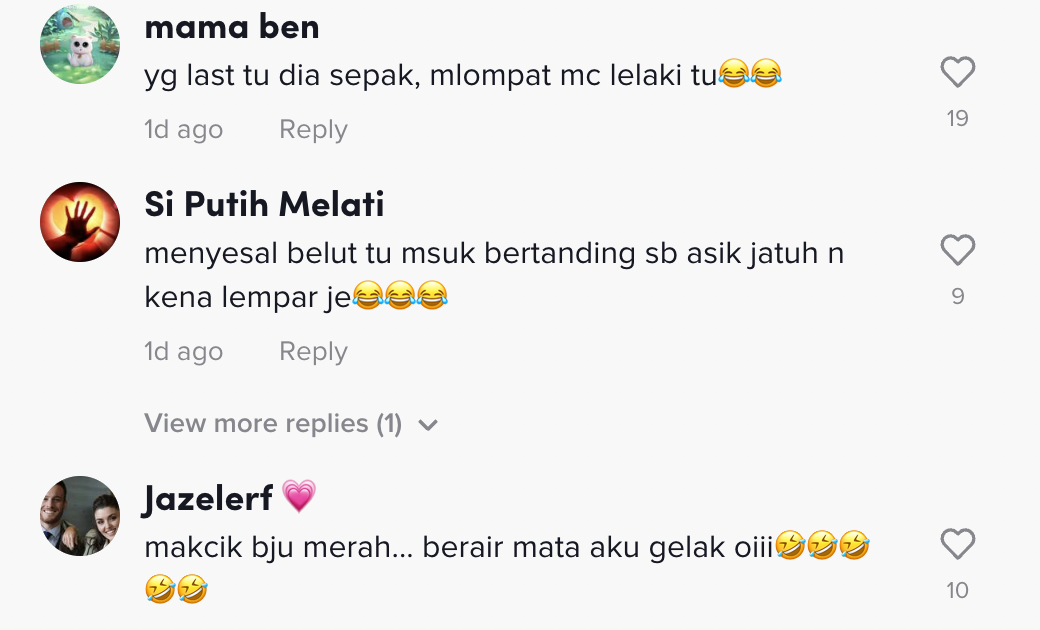Open mama ben's profile picture
Screen dimensions: 1040x630
[80, 44]
